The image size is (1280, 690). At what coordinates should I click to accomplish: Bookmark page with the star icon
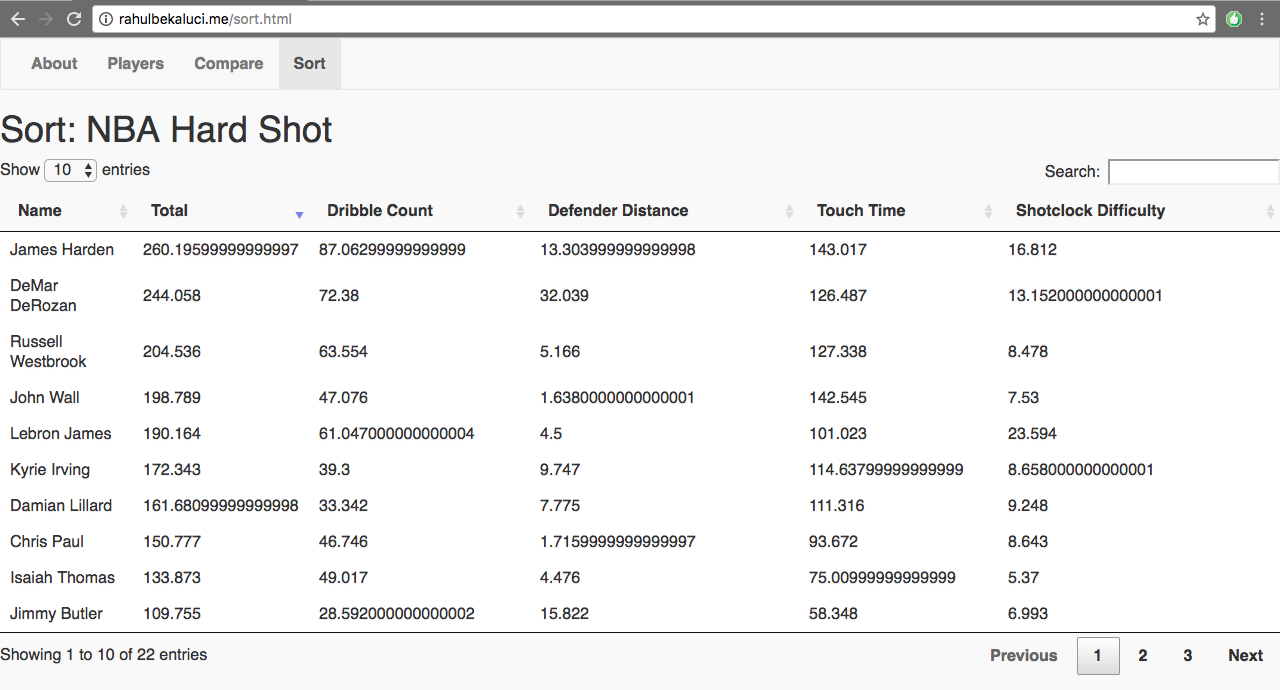(x=1203, y=19)
